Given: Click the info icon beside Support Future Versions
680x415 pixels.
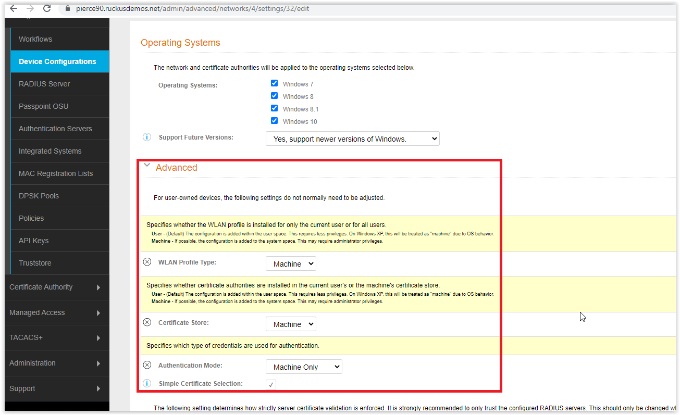Looking at the screenshot, I should (x=147, y=138).
